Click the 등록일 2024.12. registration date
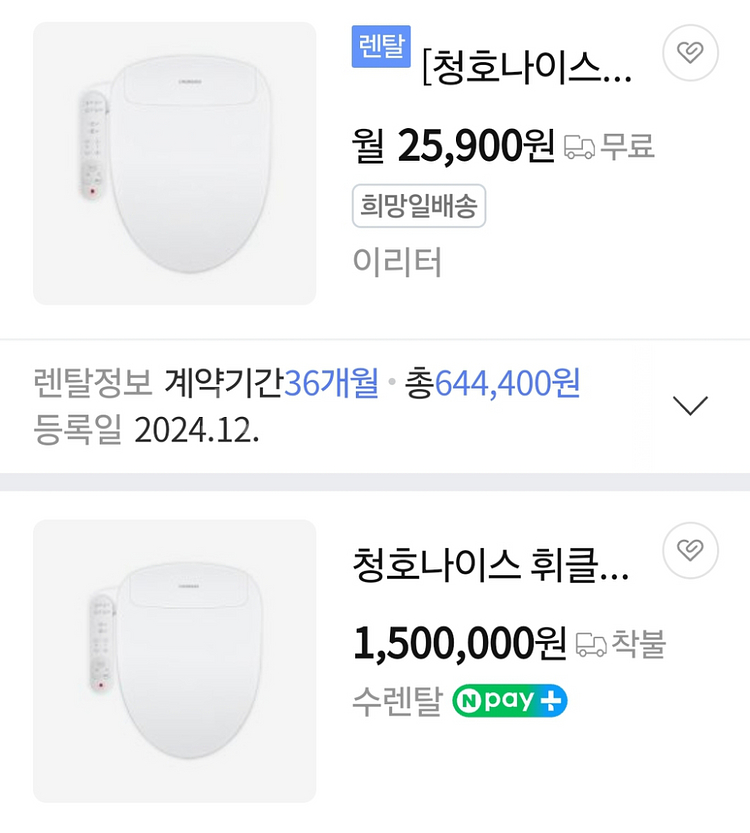 coord(146,429)
